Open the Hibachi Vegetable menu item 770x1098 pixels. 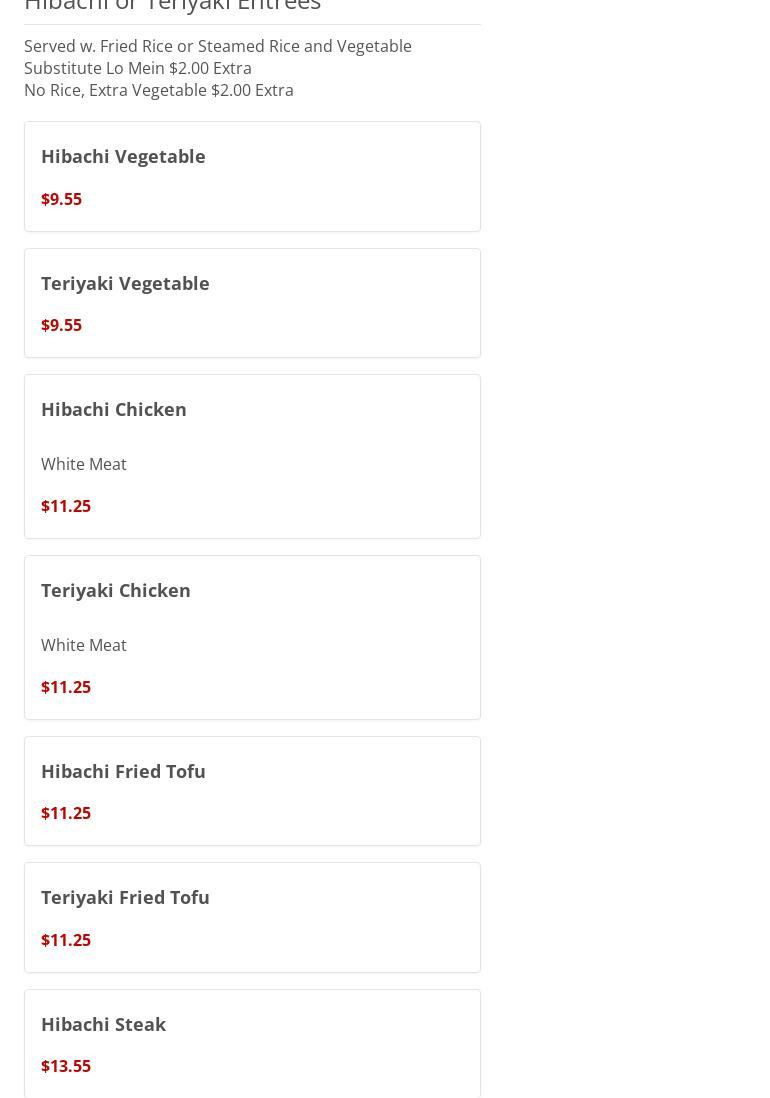(x=123, y=156)
